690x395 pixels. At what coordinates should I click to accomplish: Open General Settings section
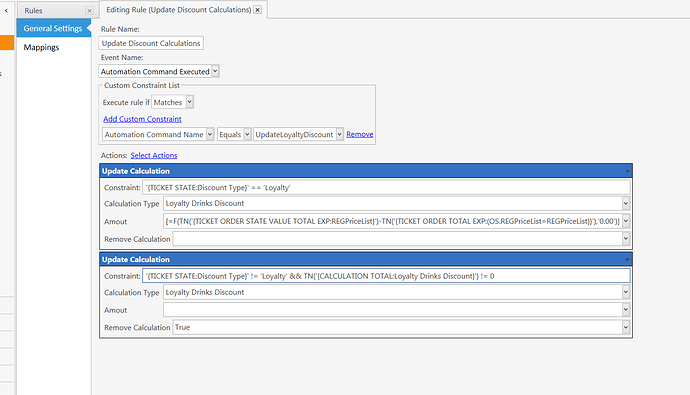pyautogui.click(x=53, y=28)
